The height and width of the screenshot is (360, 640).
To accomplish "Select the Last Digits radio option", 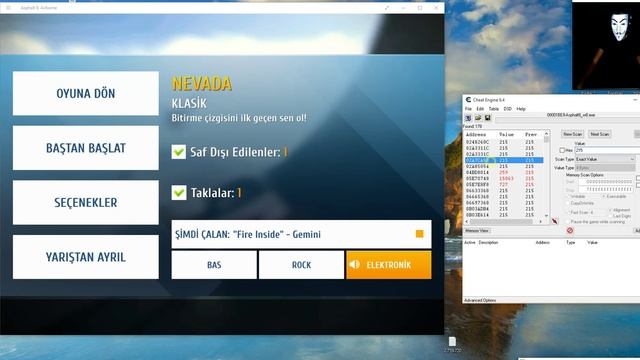I will click(x=611, y=216).
